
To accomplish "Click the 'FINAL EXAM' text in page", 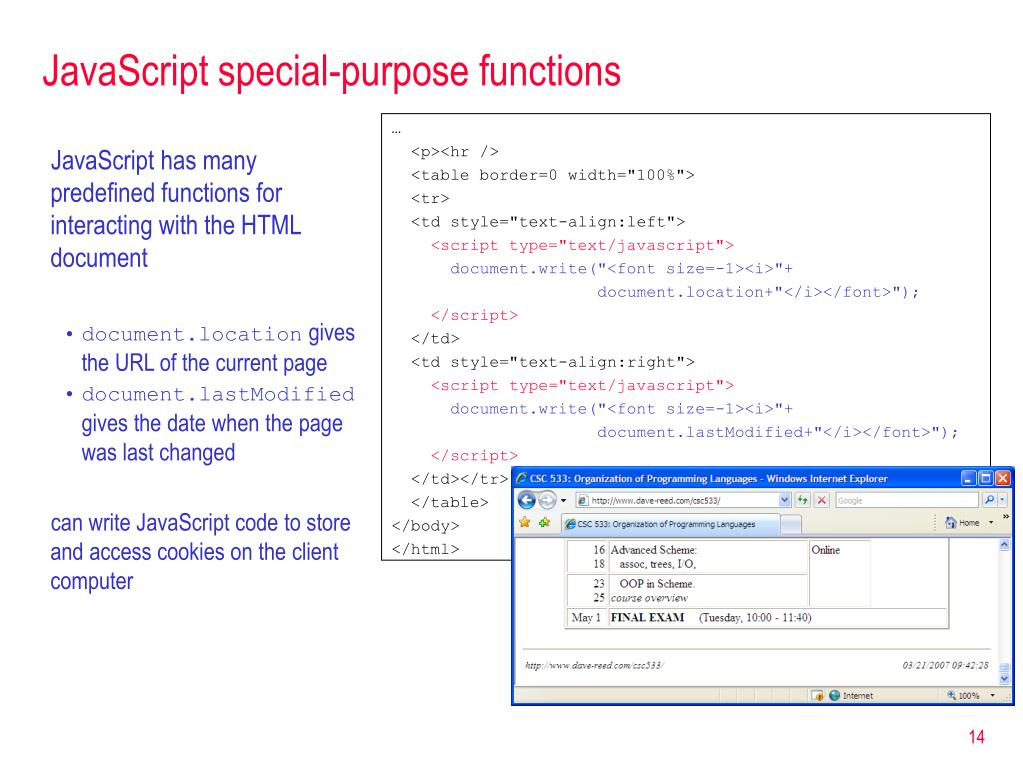I will (x=647, y=617).
